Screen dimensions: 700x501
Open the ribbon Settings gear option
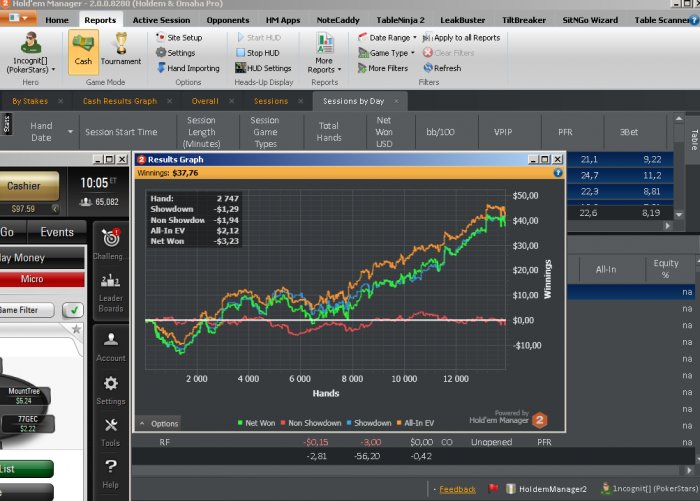pyautogui.click(x=175, y=53)
